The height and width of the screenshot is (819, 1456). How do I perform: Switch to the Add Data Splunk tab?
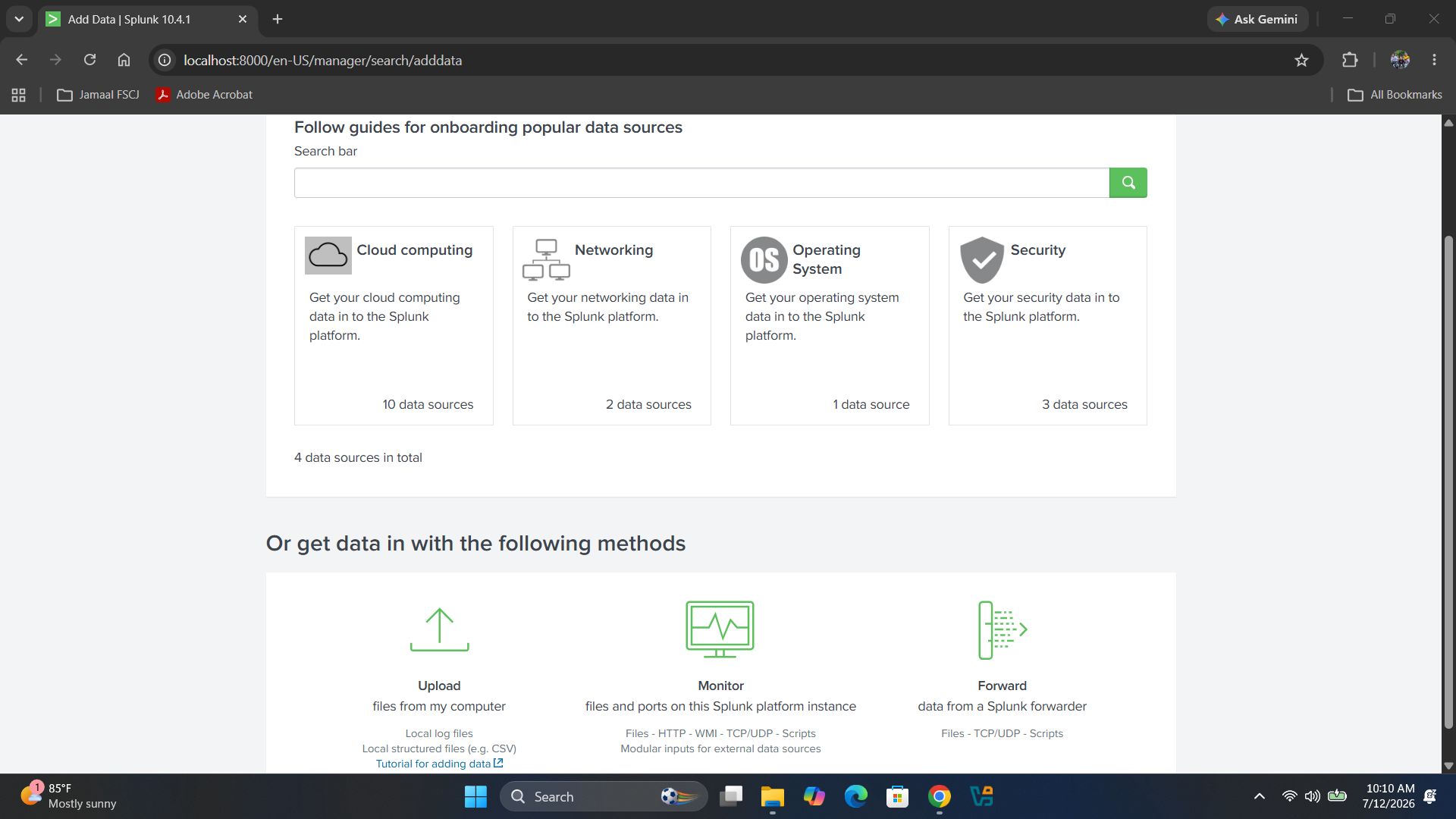coord(148,19)
